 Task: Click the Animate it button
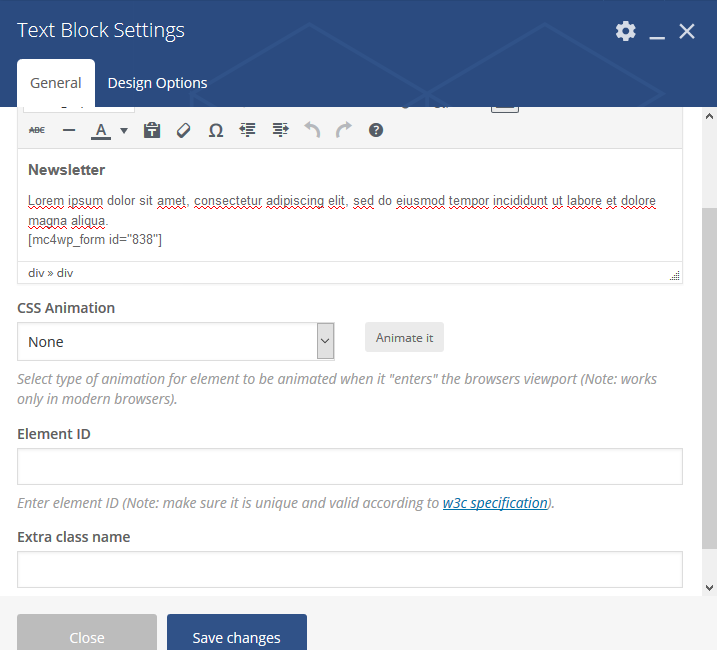404,338
